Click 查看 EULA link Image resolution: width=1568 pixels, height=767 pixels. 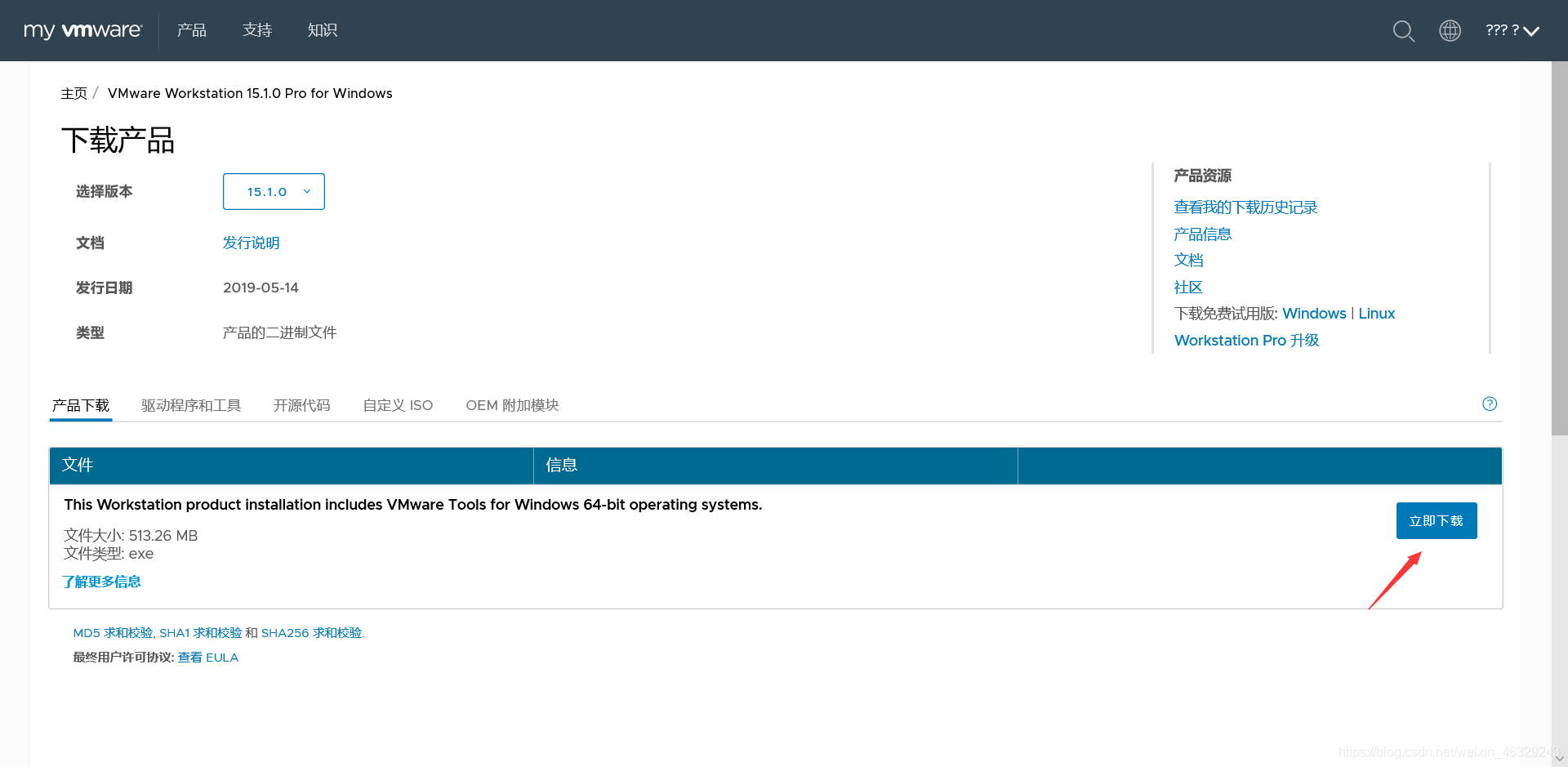[208, 658]
